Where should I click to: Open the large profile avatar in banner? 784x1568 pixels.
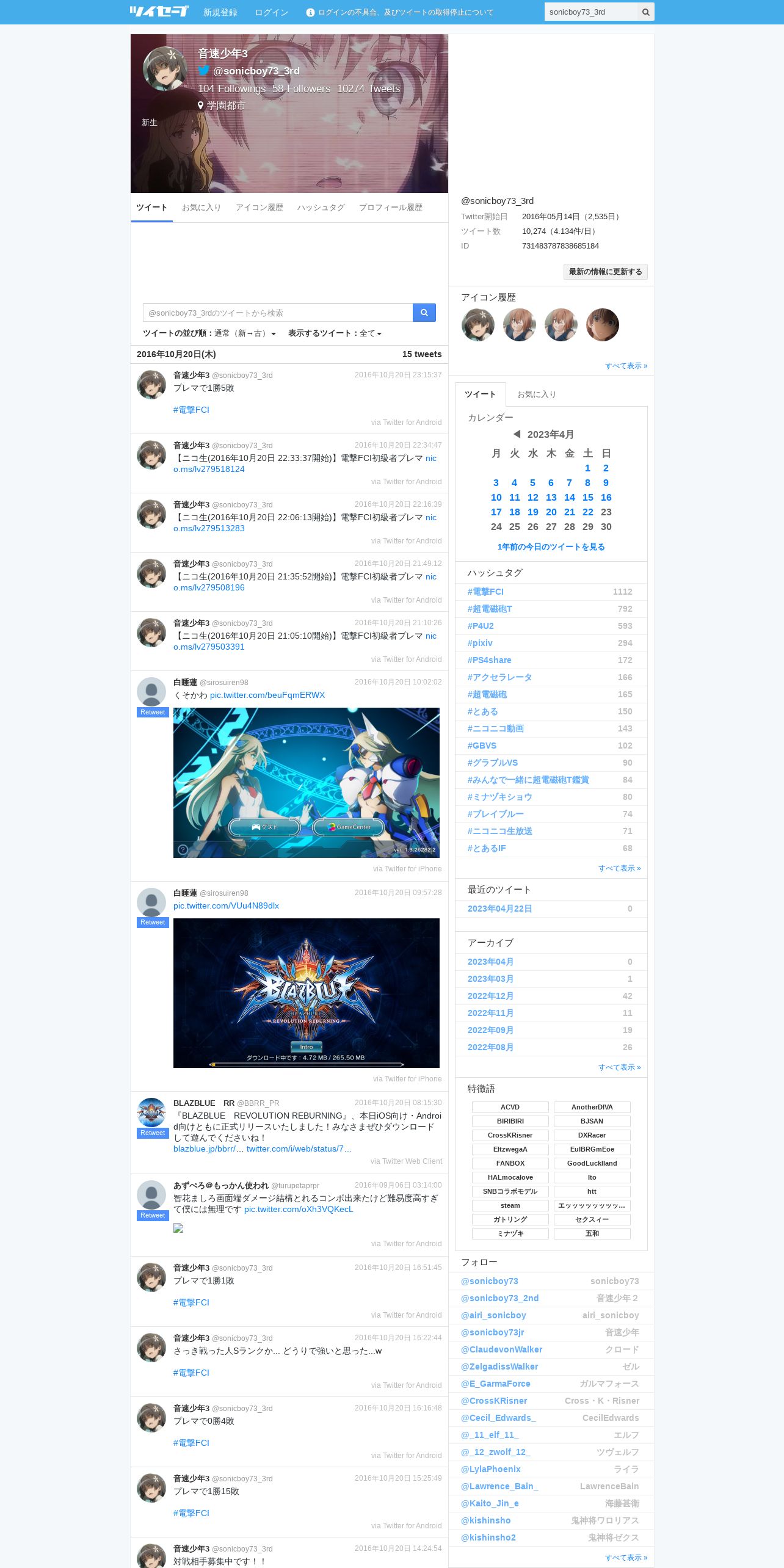click(165, 68)
